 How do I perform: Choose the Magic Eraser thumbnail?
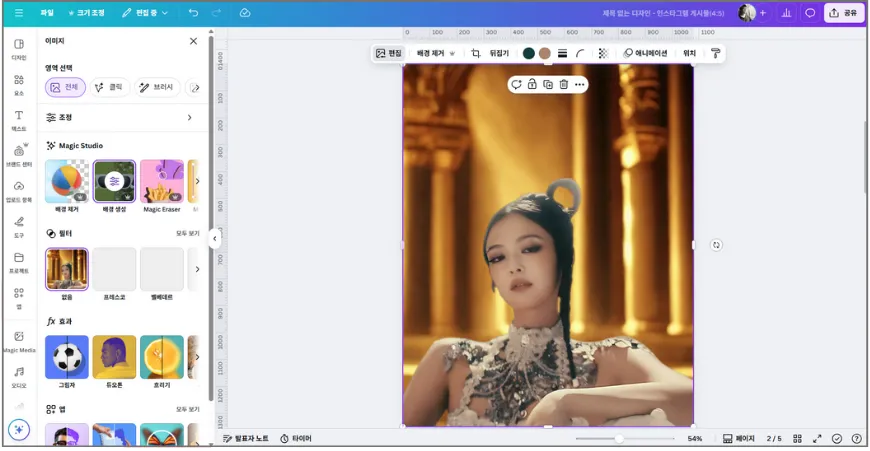click(x=162, y=181)
